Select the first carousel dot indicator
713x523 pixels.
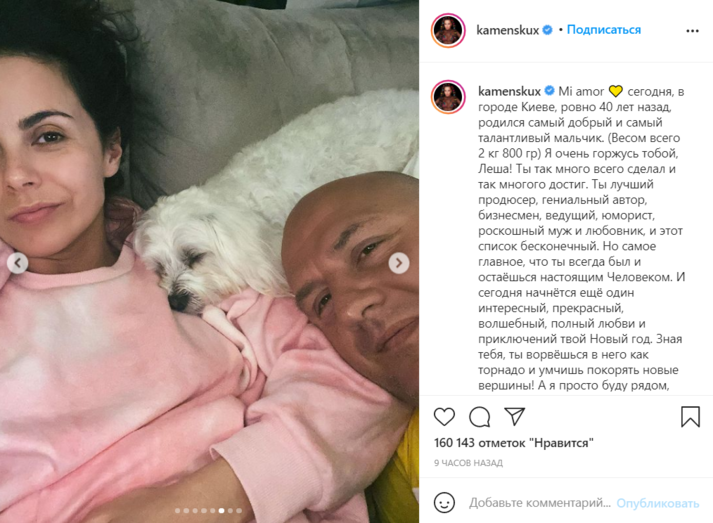pos(178,511)
